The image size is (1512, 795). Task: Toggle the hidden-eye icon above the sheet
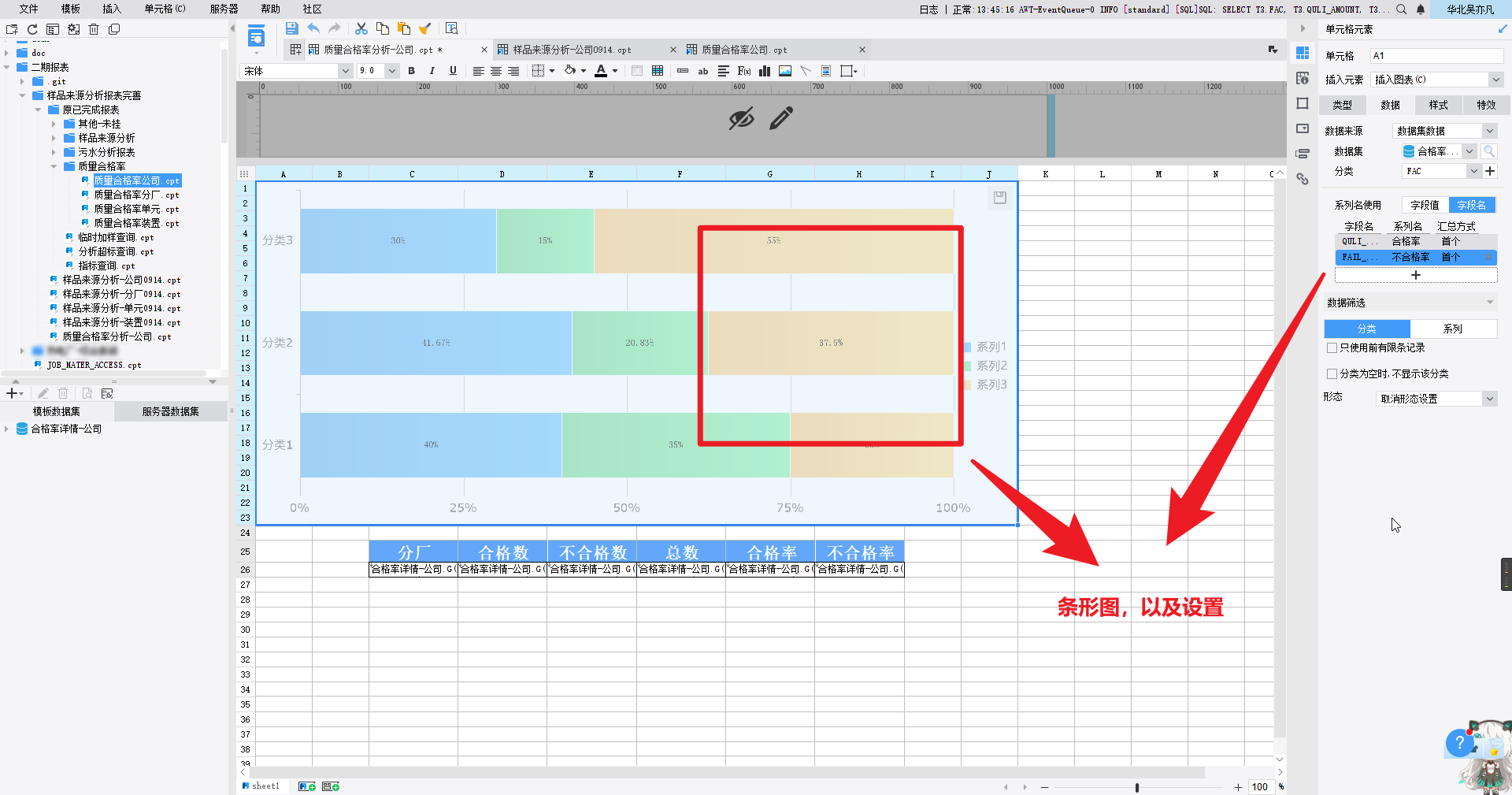[741, 118]
